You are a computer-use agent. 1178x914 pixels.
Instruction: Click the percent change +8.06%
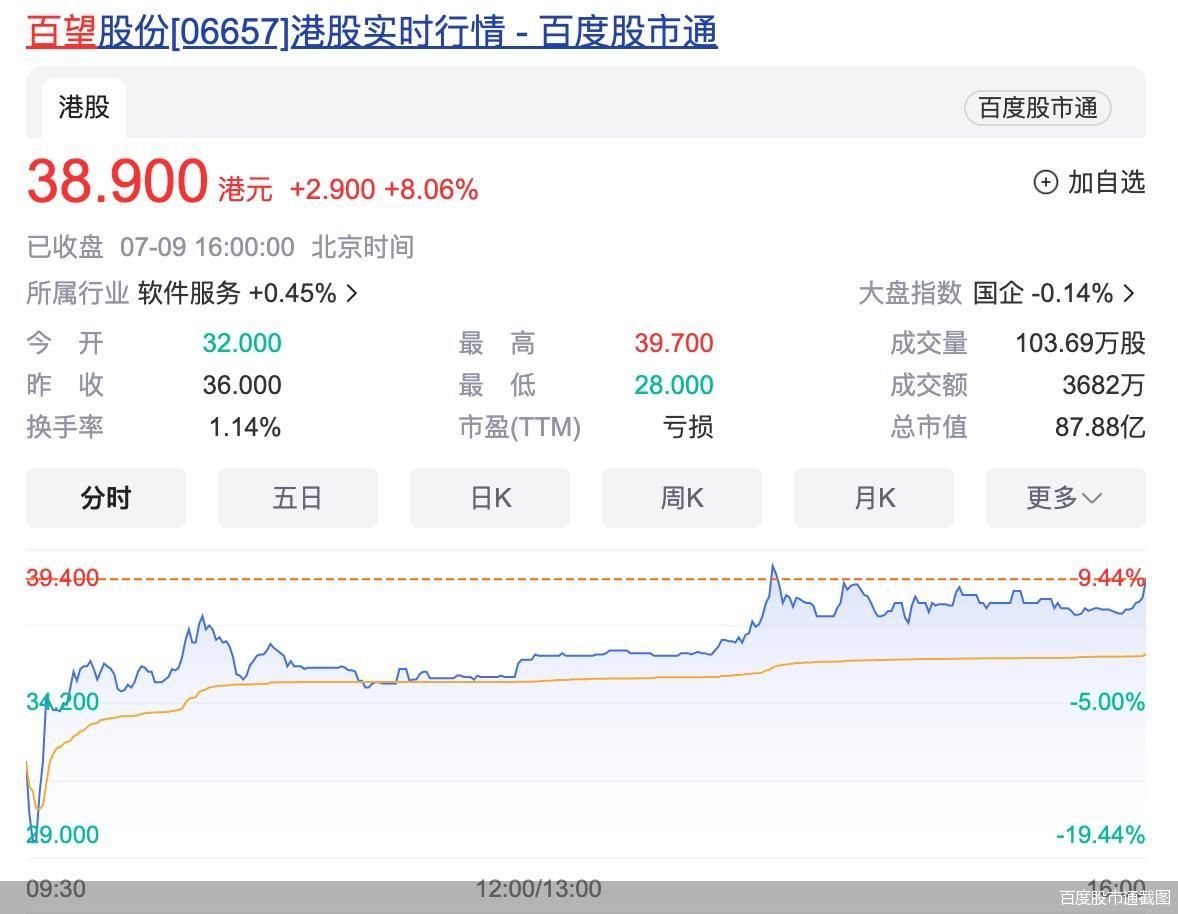[431, 189]
